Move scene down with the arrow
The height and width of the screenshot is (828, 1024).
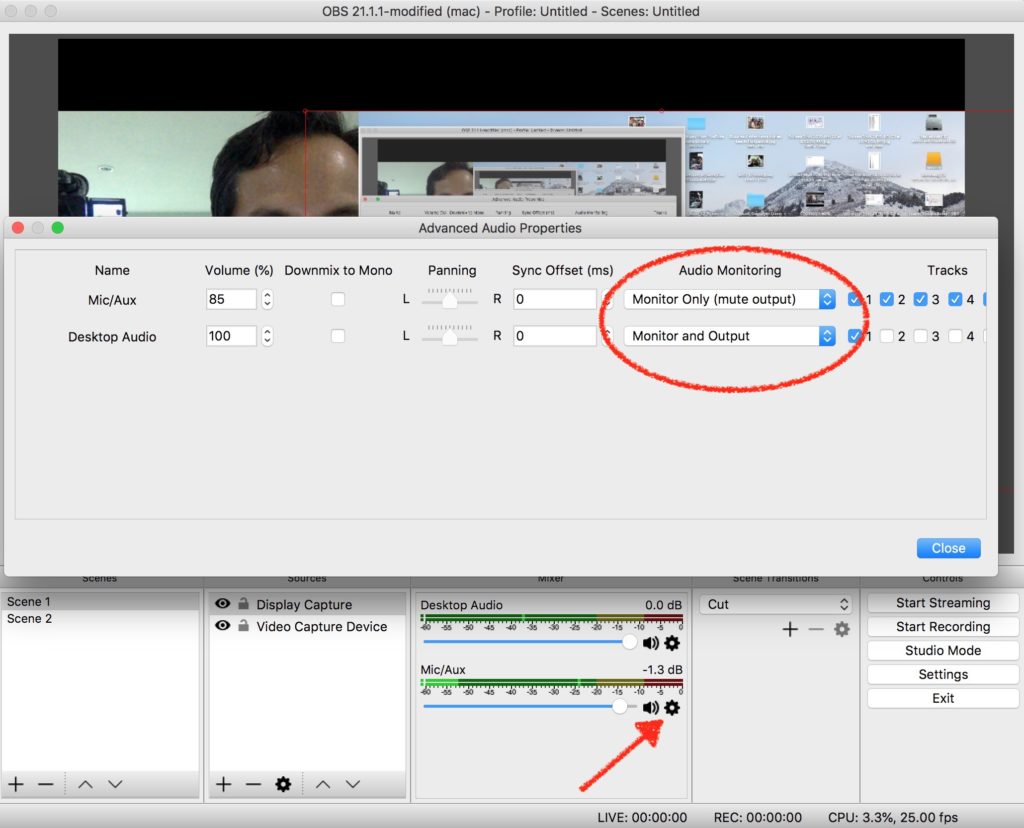(x=115, y=784)
